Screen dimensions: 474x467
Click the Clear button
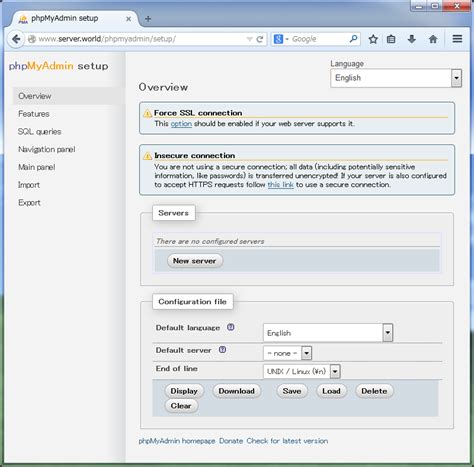[x=181, y=406]
